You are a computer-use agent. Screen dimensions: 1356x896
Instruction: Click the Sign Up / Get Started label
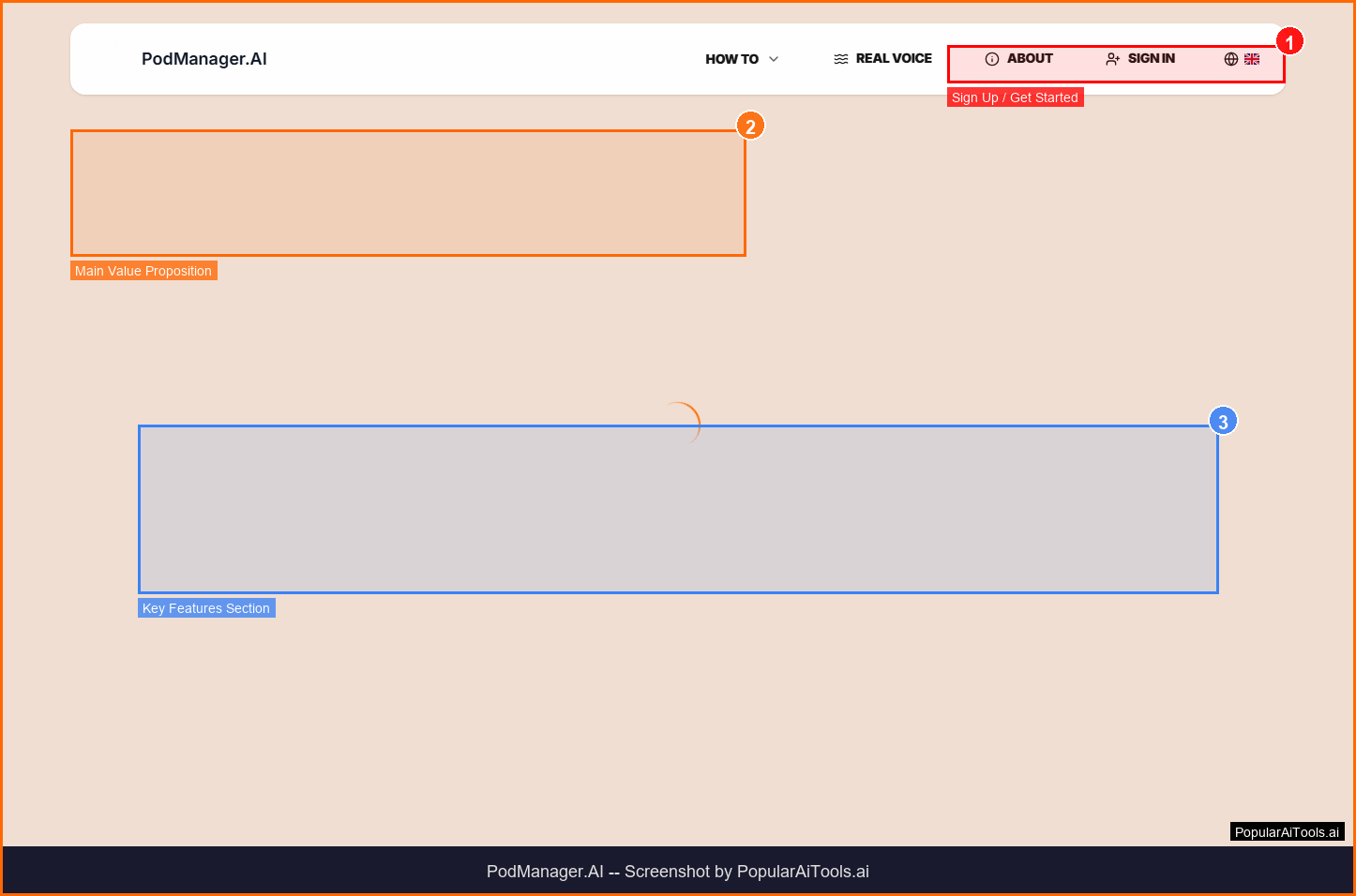tap(1015, 97)
